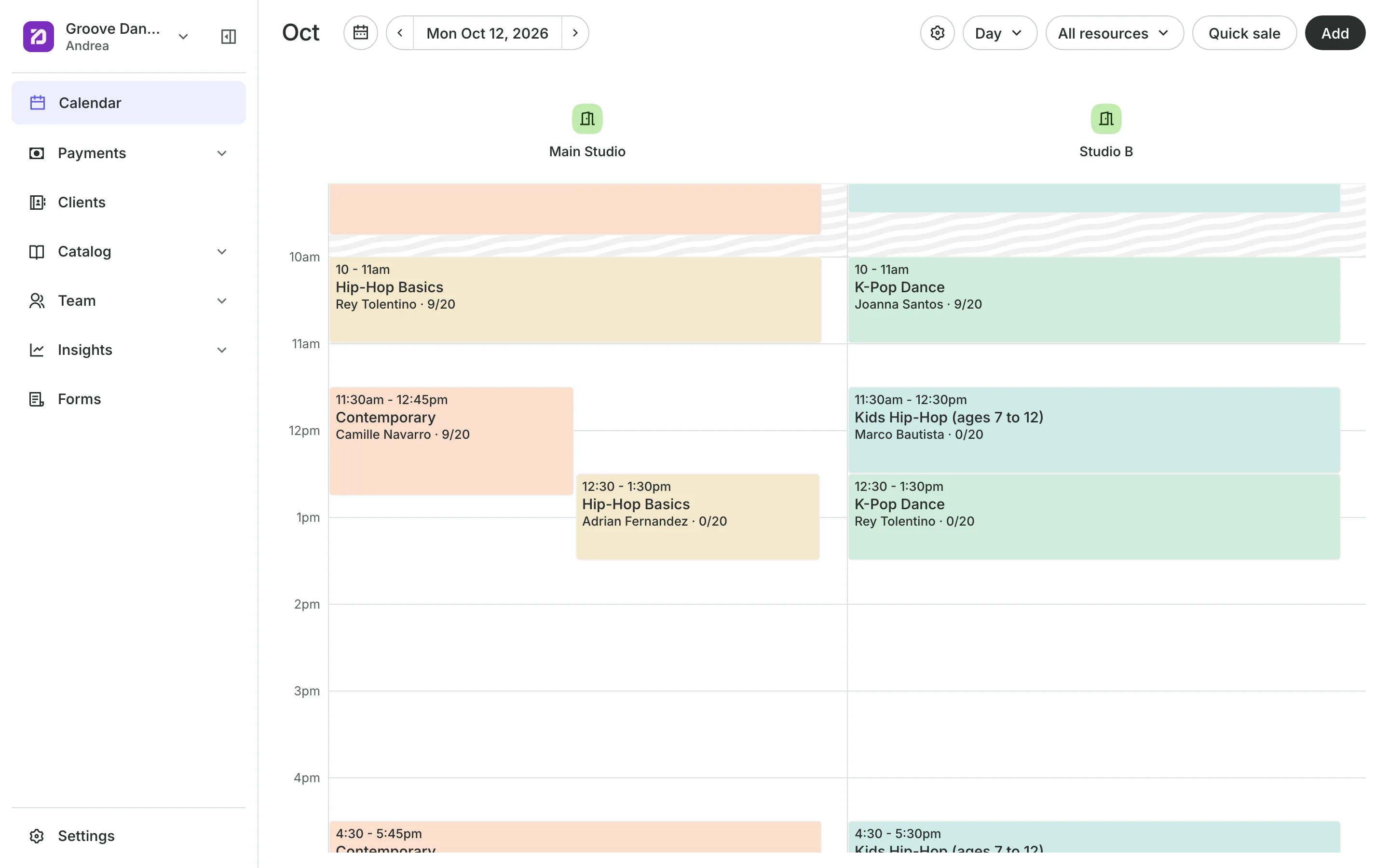Click the Main Studio column label

click(587, 151)
